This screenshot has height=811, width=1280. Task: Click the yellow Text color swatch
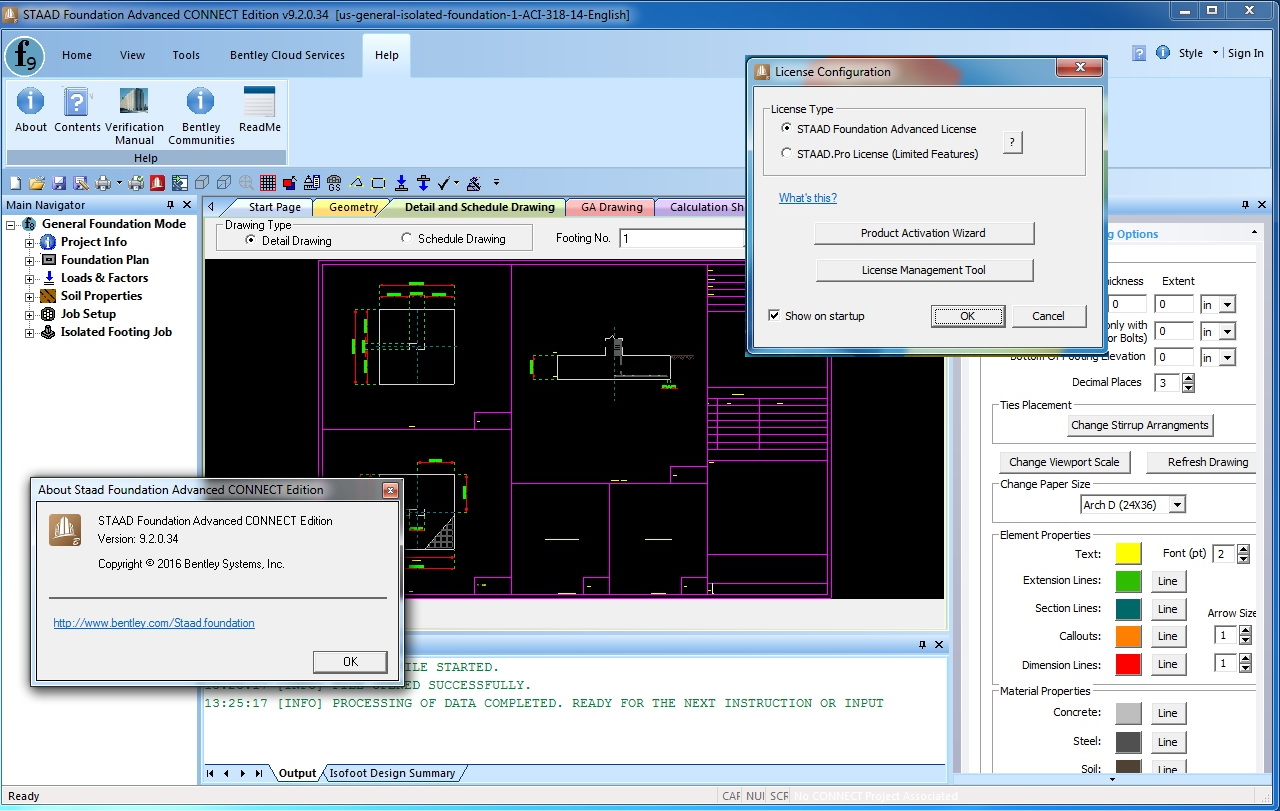pyautogui.click(x=1128, y=554)
